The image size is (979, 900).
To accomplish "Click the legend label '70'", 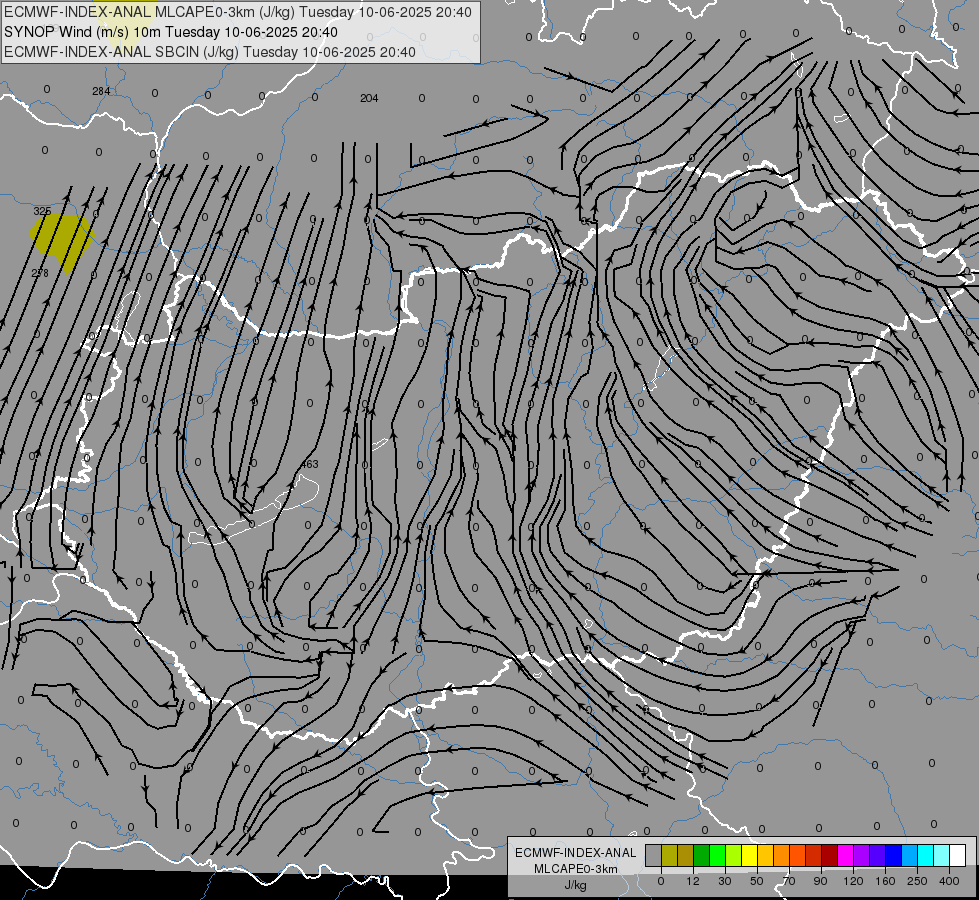I will coord(789,881).
